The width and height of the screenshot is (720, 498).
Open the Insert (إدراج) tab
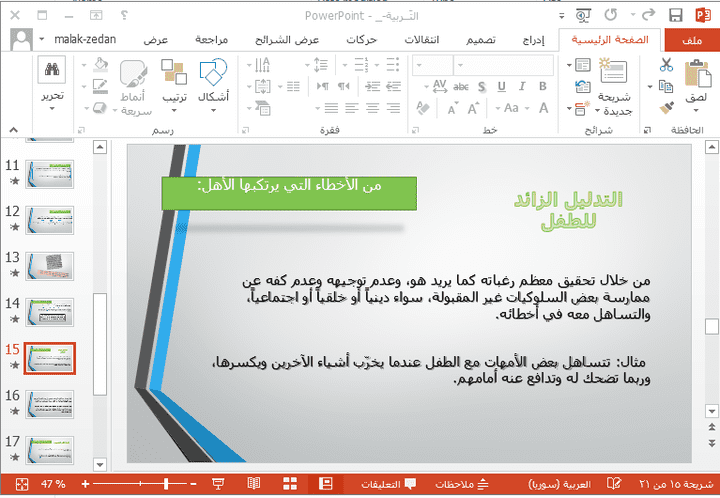click(x=534, y=40)
